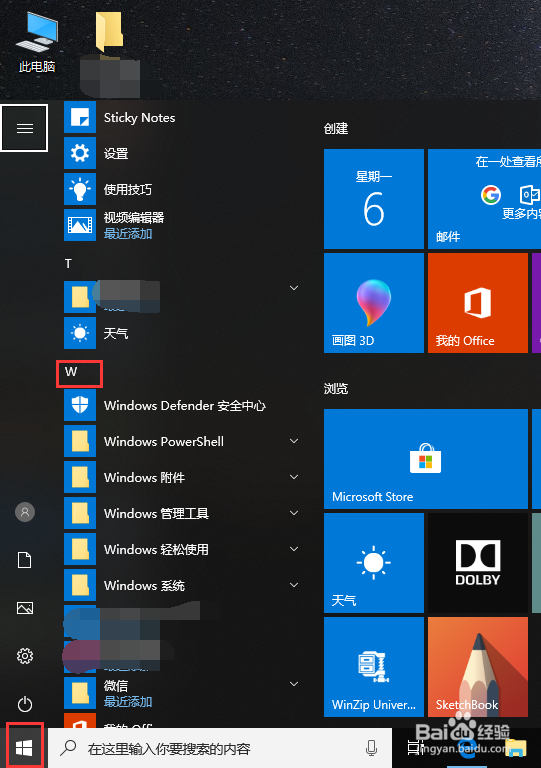This screenshot has width=541, height=768.
Task: Open the calendar tile showing 星期一 6
Action: [374, 199]
